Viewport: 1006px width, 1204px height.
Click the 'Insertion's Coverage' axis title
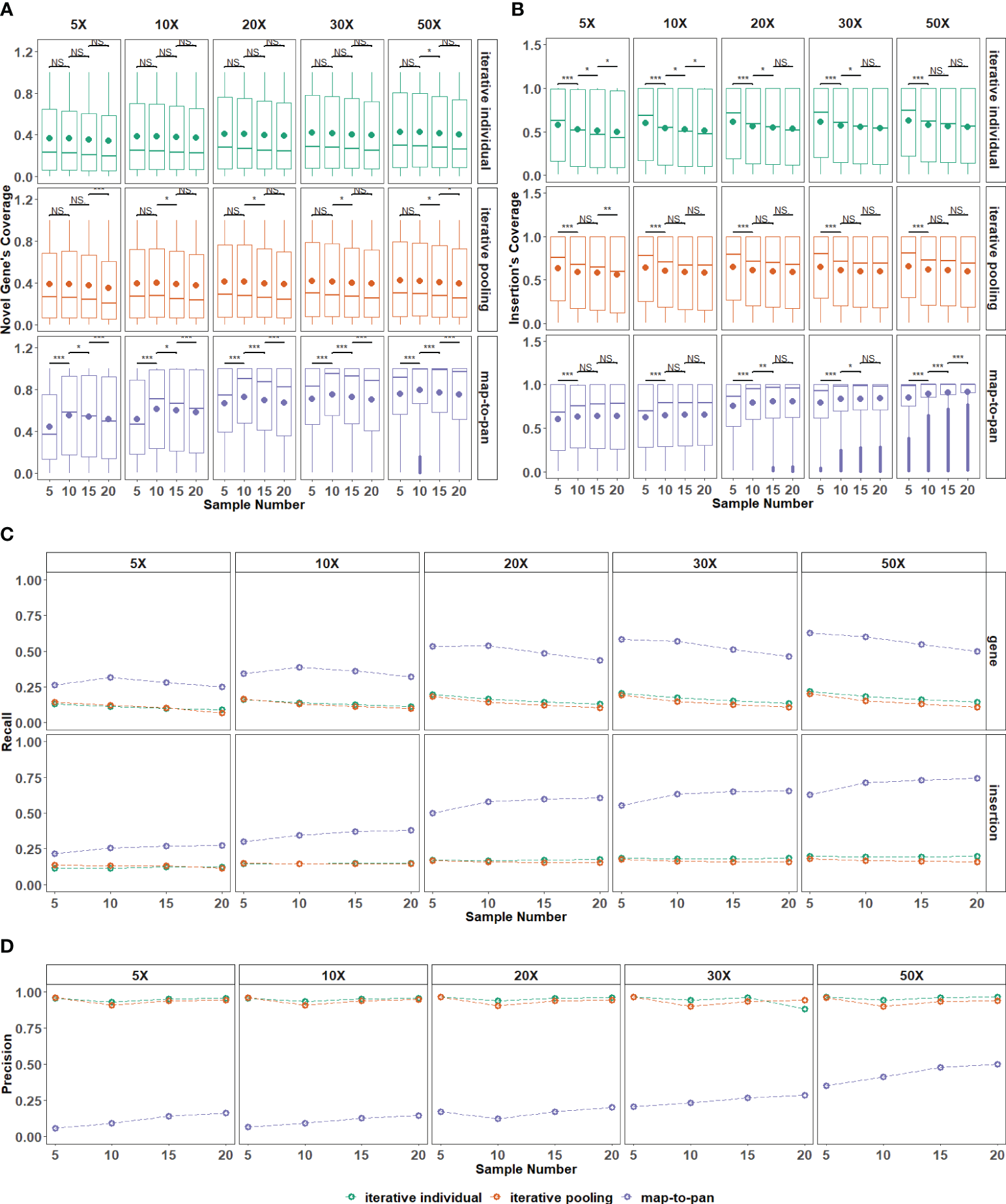point(515,258)
